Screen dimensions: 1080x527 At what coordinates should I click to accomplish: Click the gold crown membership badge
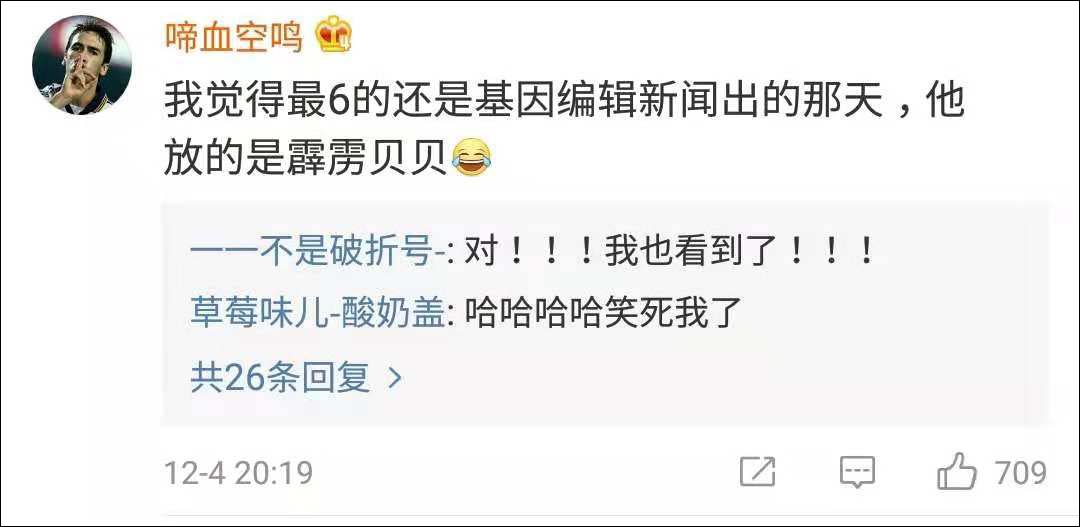coord(334,34)
